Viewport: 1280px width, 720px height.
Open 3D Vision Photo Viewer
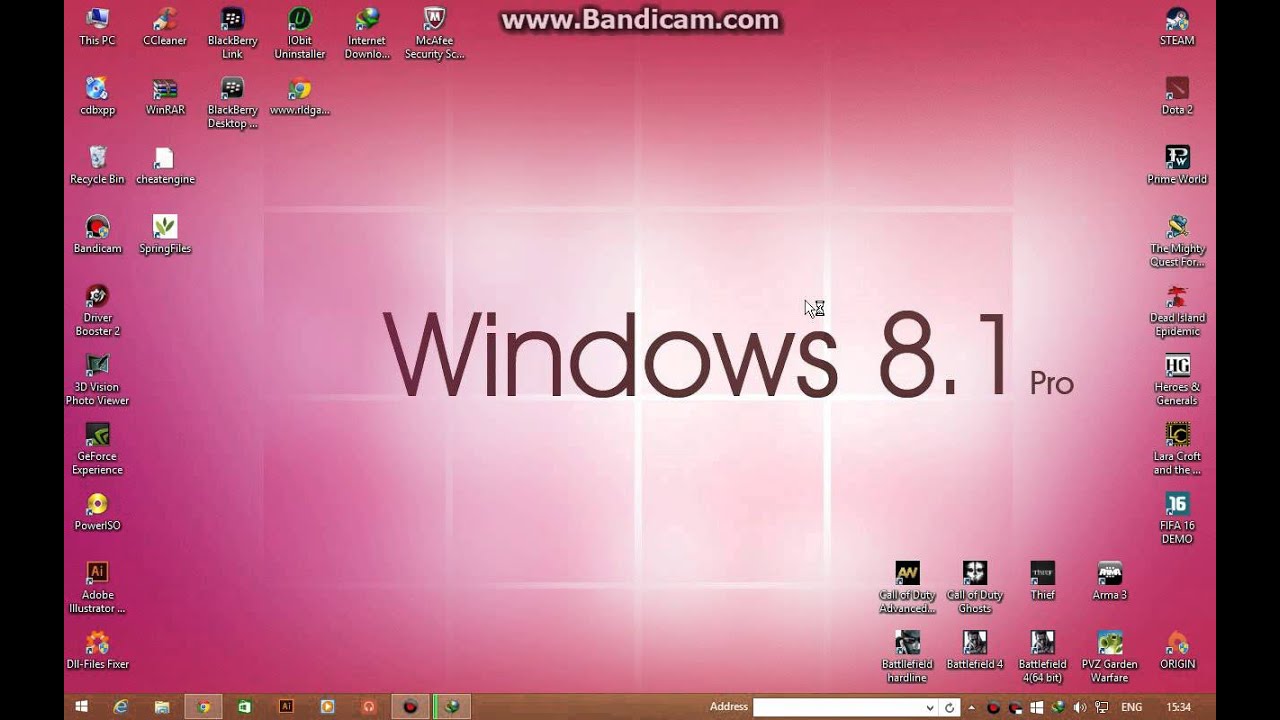pos(97,379)
